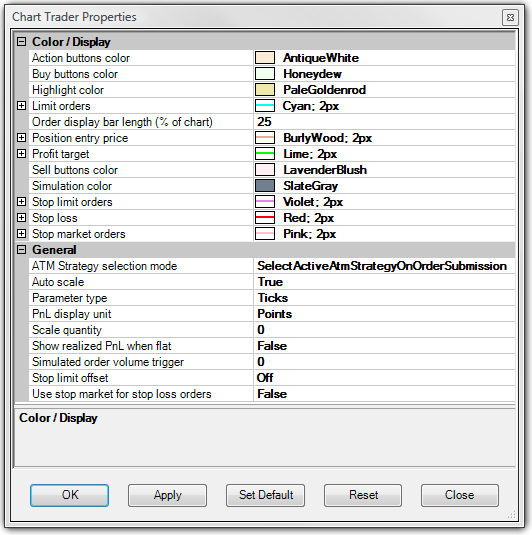Screen dimensions: 532x535
Task: Select the Buy buttons color row label
Action: pos(75,74)
